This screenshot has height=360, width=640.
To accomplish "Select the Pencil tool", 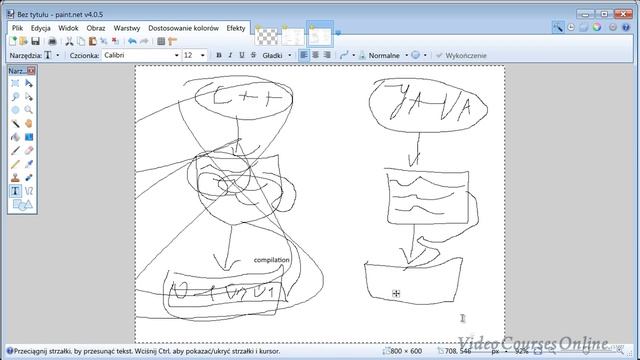I will click(x=15, y=164).
